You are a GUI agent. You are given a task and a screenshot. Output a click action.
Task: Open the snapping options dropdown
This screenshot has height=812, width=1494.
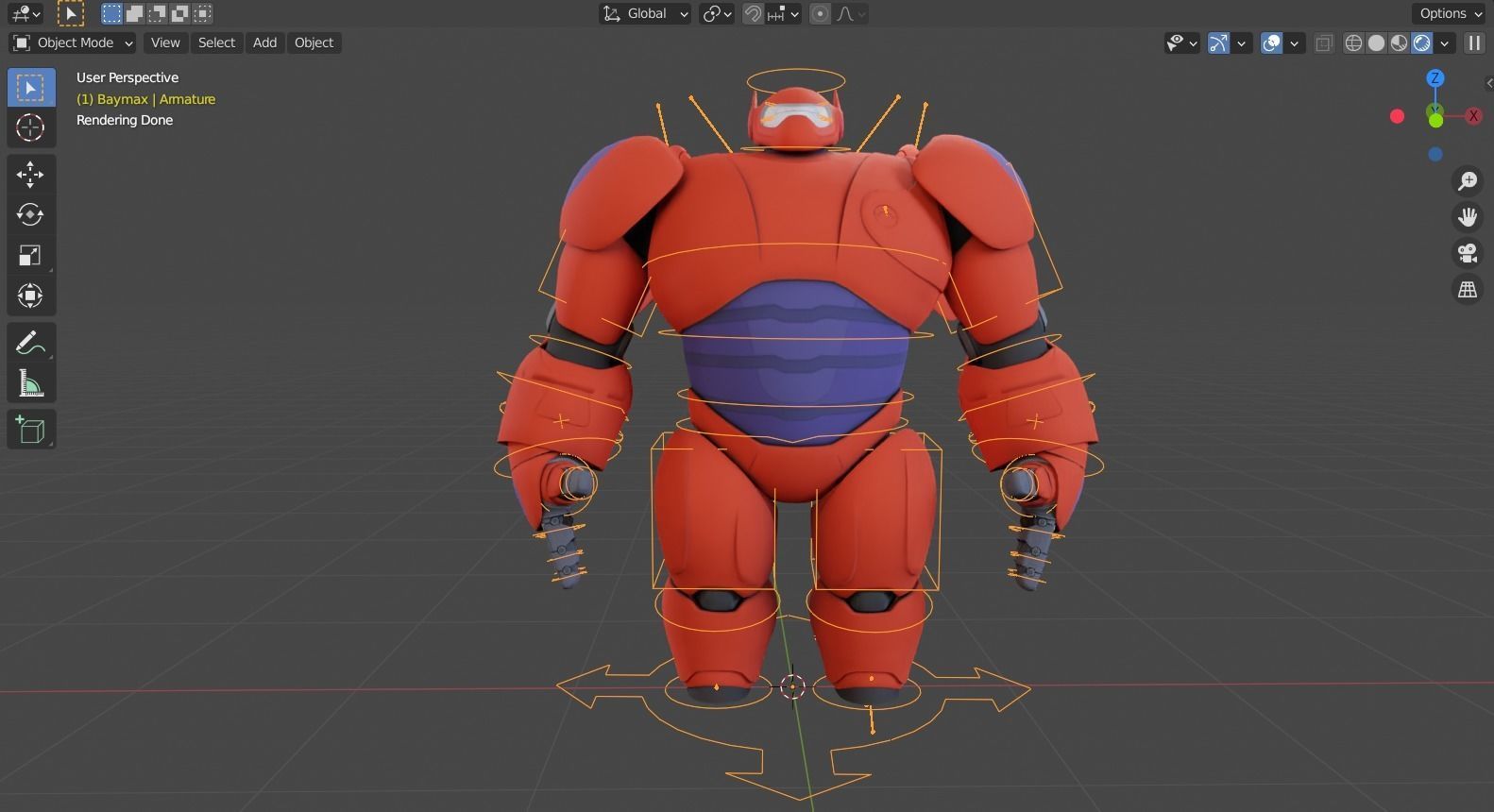(x=784, y=13)
